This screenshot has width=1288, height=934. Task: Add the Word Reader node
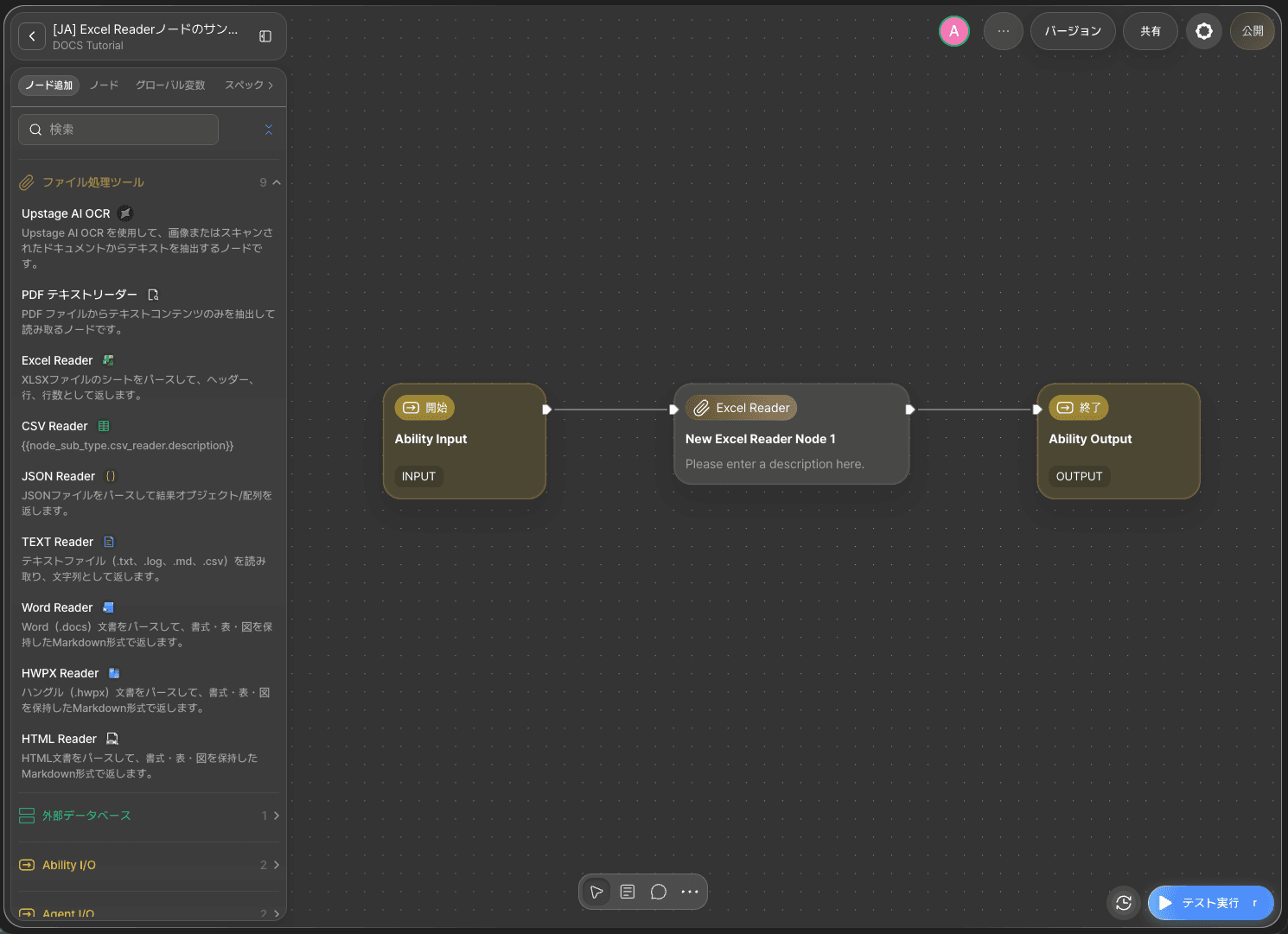(x=149, y=625)
